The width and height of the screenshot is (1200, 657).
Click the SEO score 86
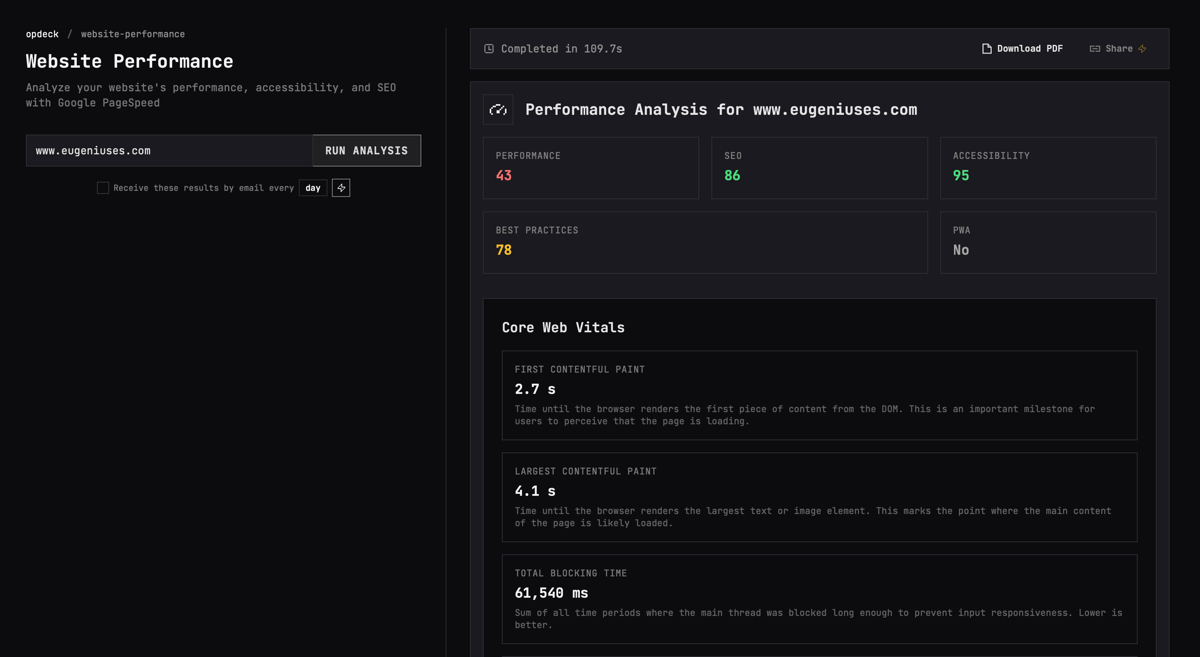coord(732,176)
